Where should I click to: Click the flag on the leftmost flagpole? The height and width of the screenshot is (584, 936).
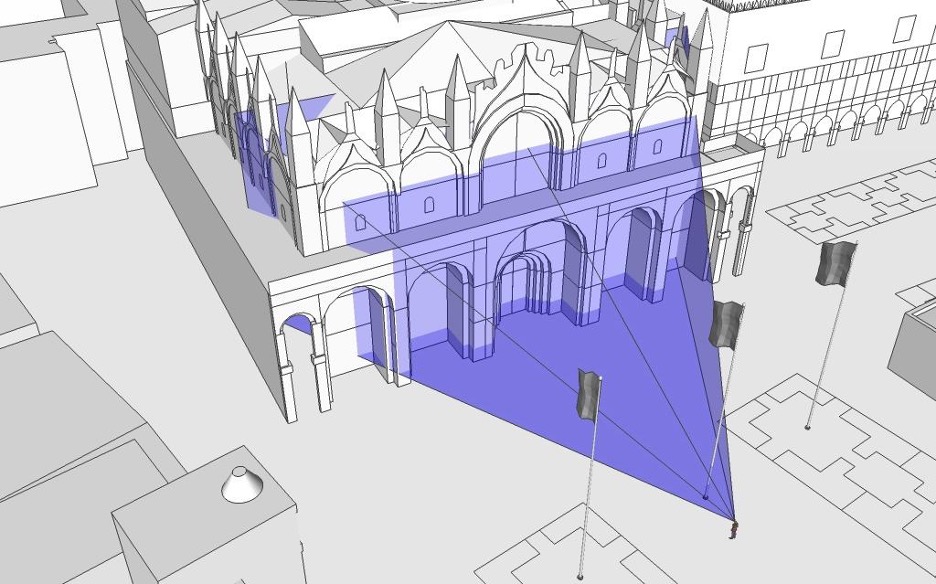[x=589, y=395]
